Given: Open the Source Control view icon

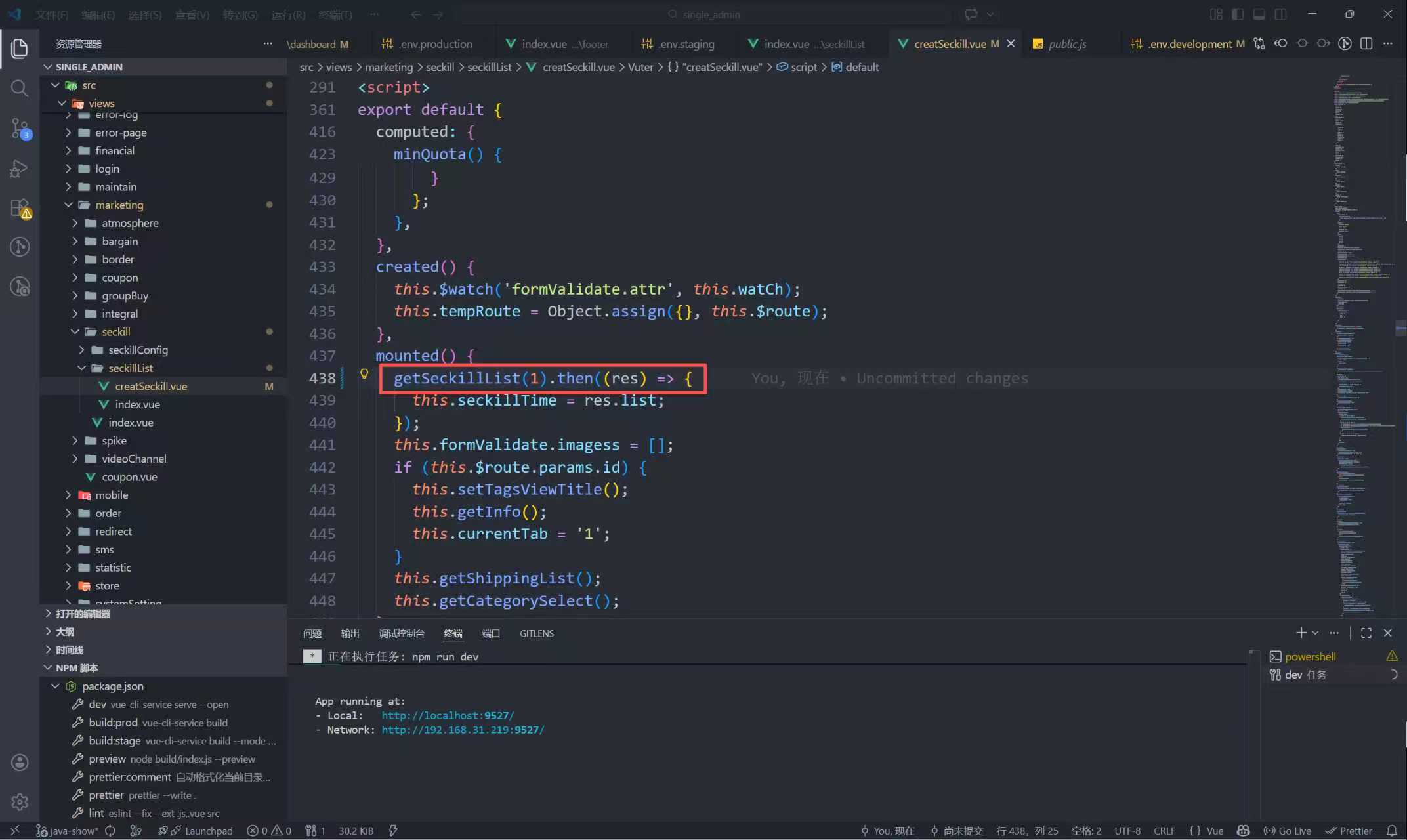Looking at the screenshot, I should click(x=20, y=128).
